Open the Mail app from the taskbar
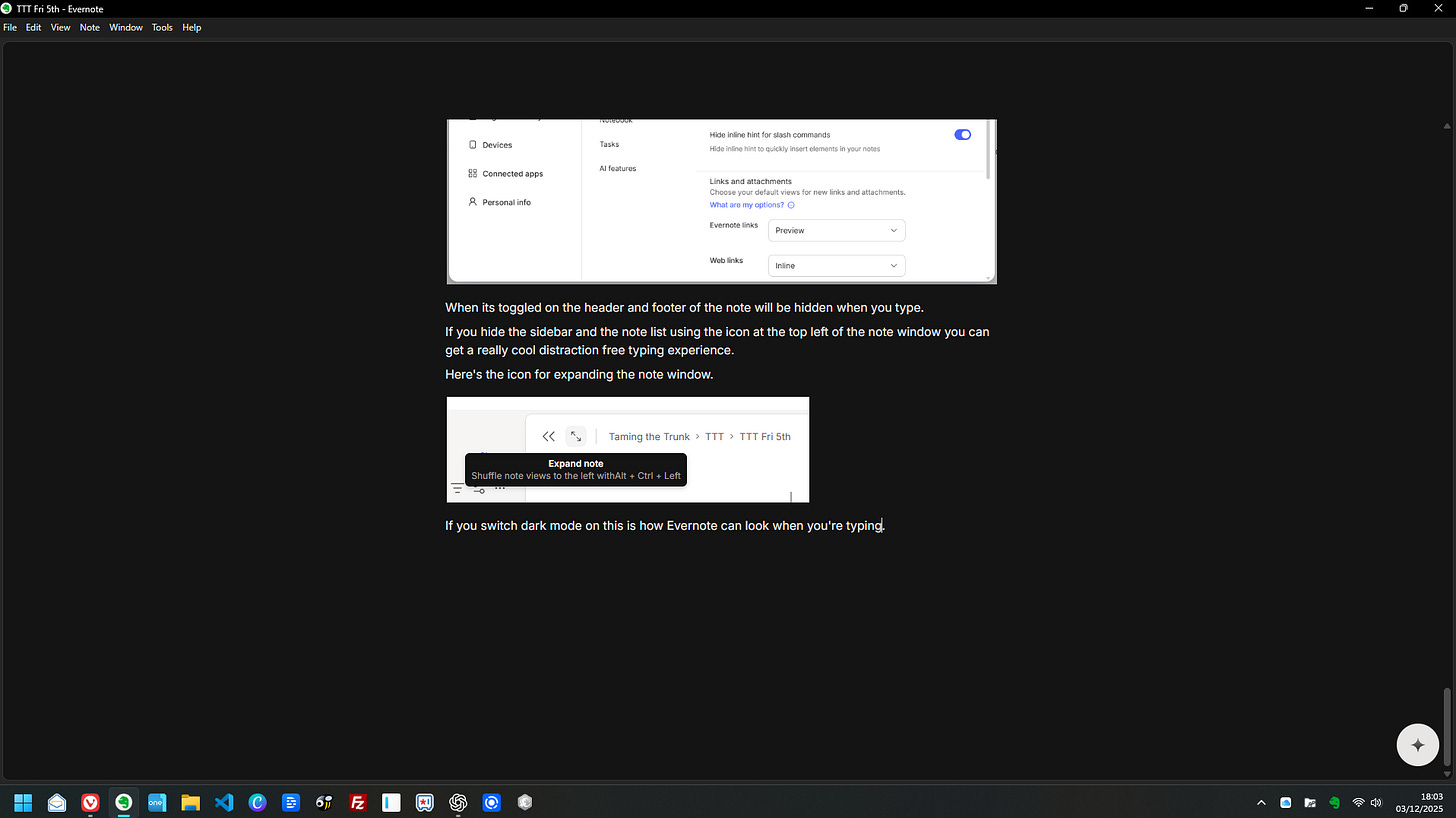This screenshot has height=818, width=1456. pyautogui.click(x=57, y=802)
